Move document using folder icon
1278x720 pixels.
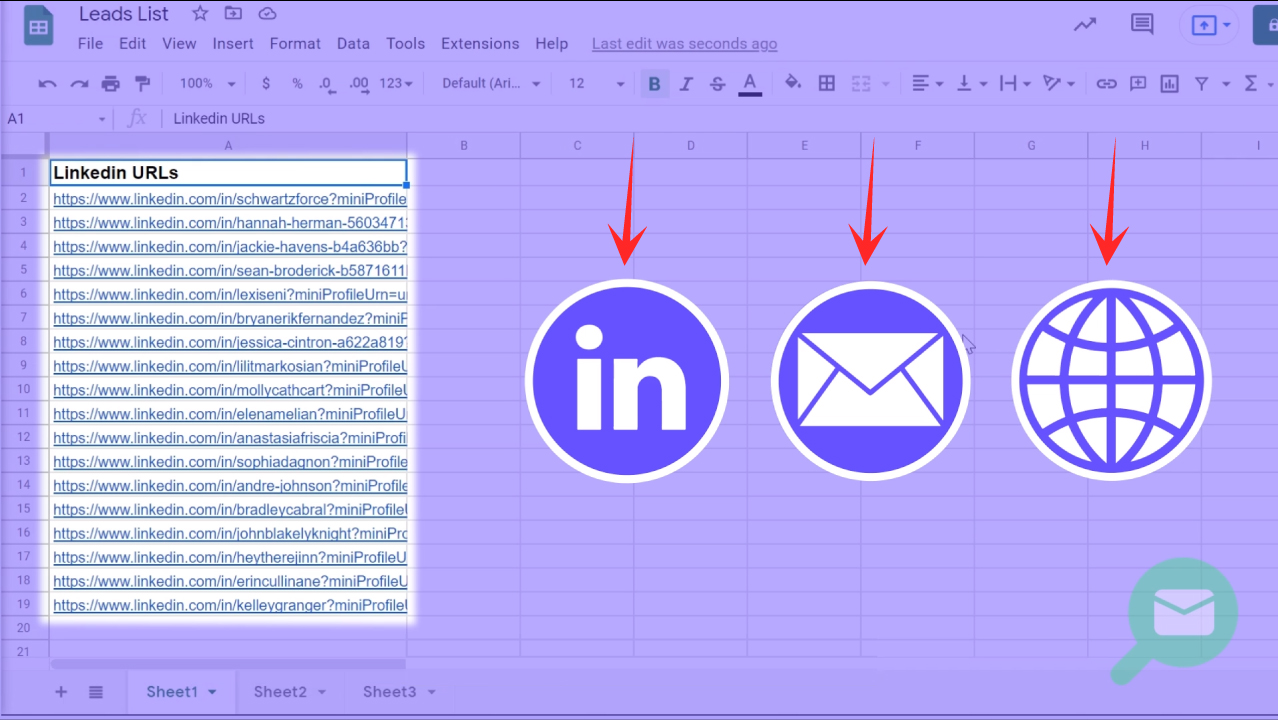[x=233, y=14]
